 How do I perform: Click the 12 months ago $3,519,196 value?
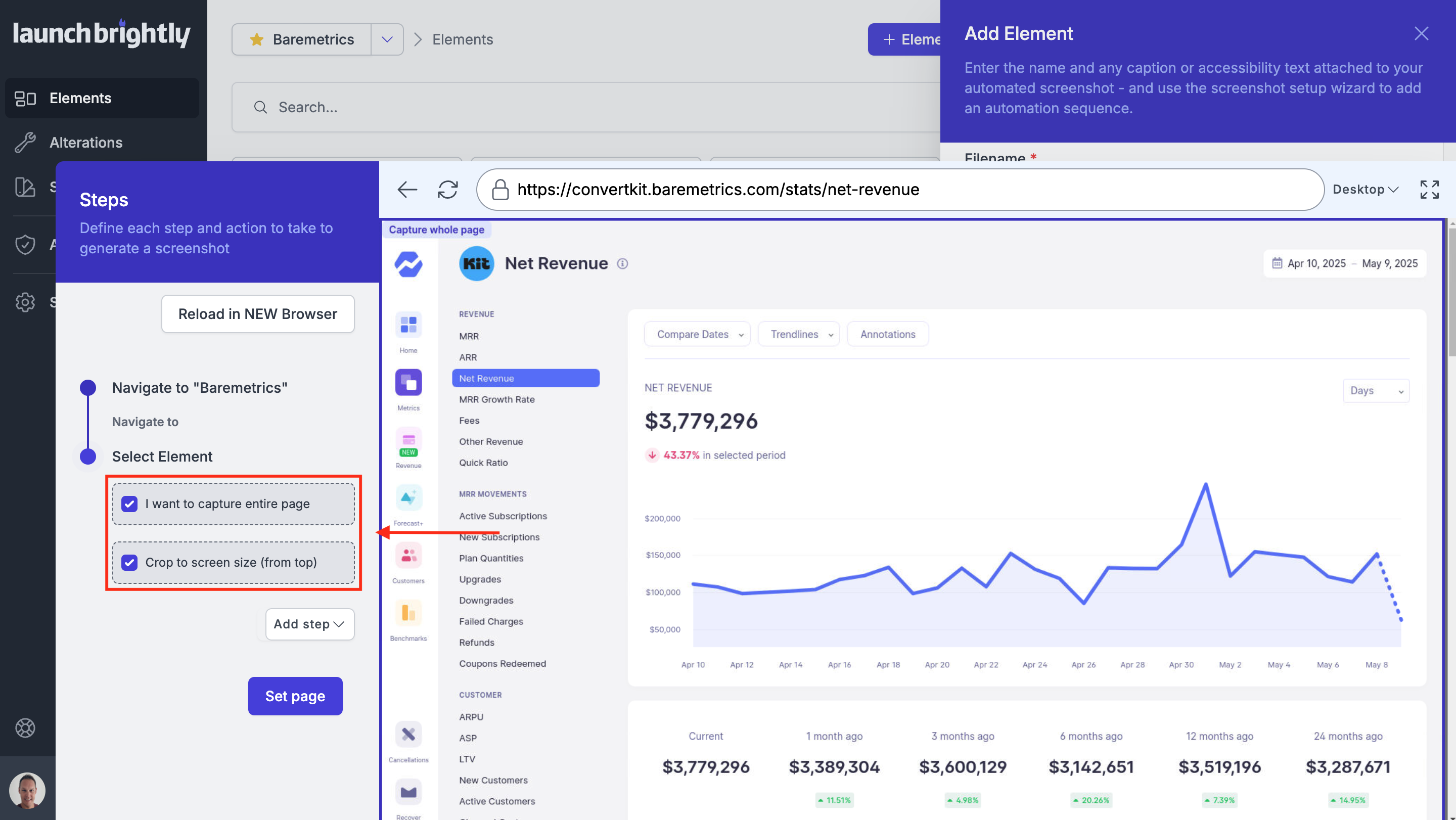tap(1219, 767)
